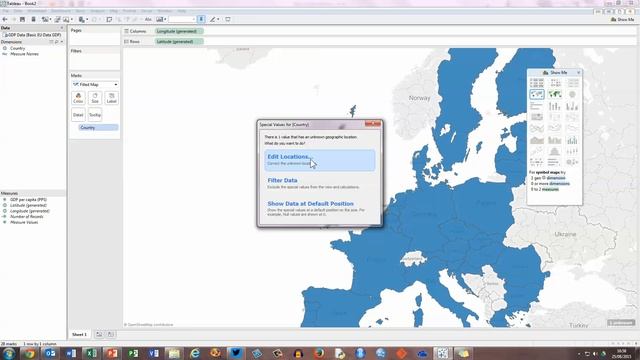This screenshot has height=360, width=640.
Task: Open the Data menu
Action: 18,11
